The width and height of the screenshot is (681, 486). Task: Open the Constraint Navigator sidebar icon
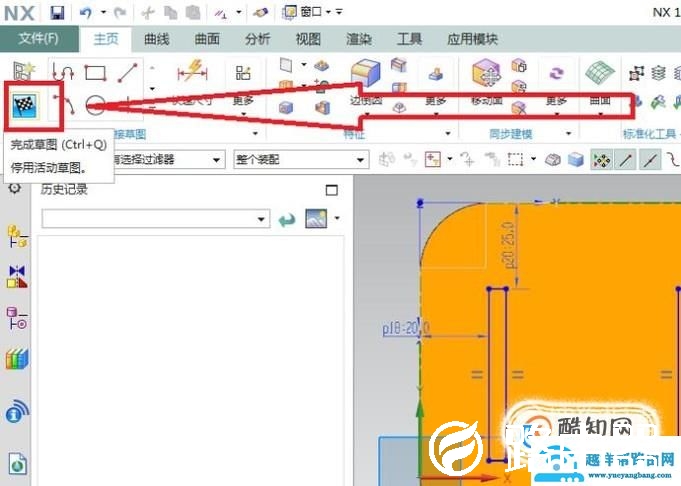pos(17,277)
